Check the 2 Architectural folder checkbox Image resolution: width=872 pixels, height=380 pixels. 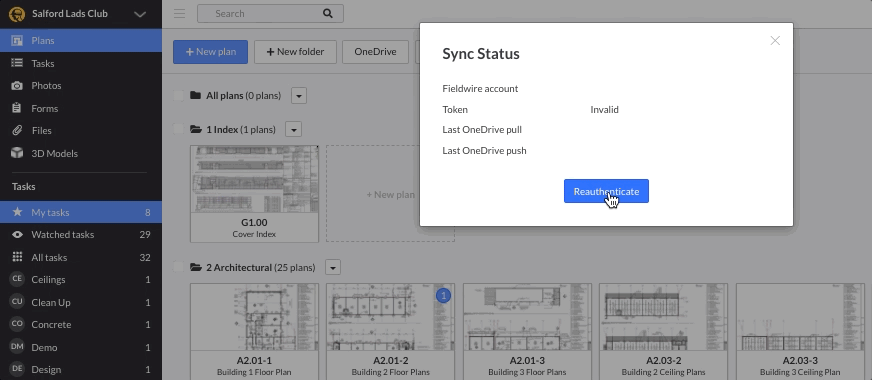click(179, 268)
